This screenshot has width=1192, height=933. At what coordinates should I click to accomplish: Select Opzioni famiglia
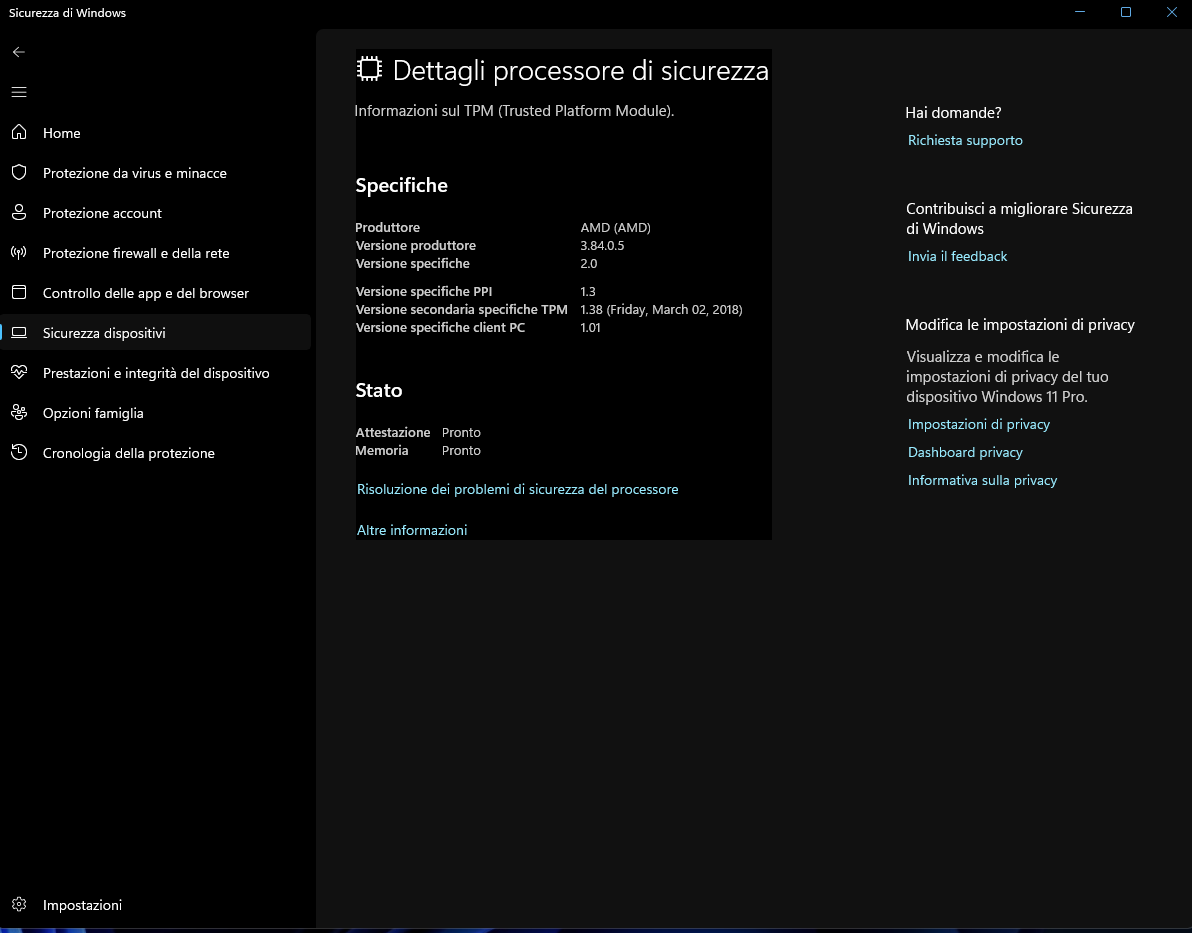pyautogui.click(x=155, y=414)
